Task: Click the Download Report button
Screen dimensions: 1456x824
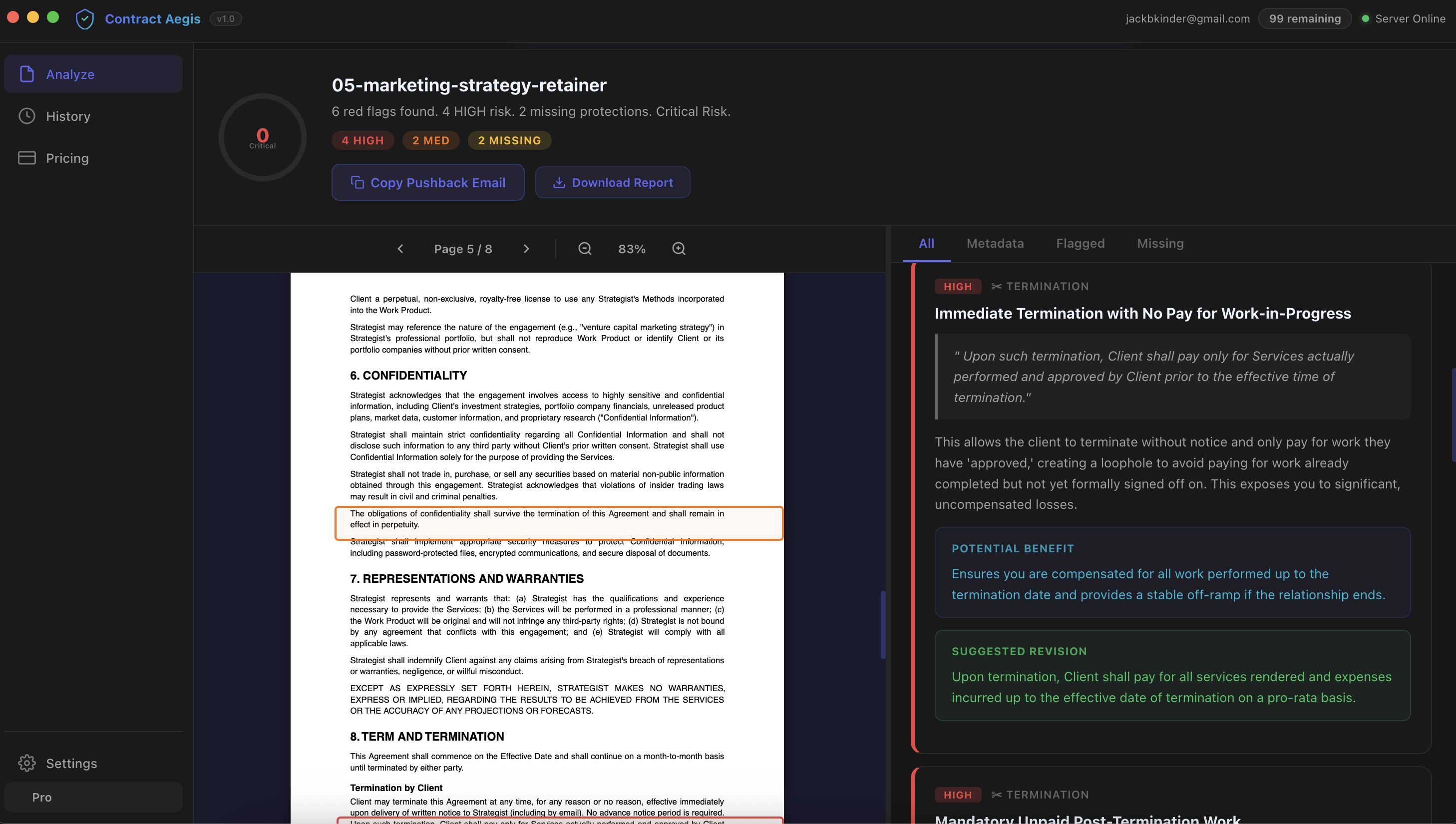Action: 613,182
